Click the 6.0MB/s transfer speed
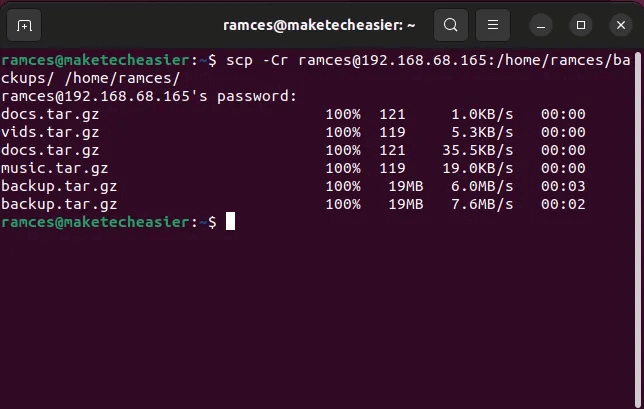This screenshot has height=409, width=644. click(482, 186)
